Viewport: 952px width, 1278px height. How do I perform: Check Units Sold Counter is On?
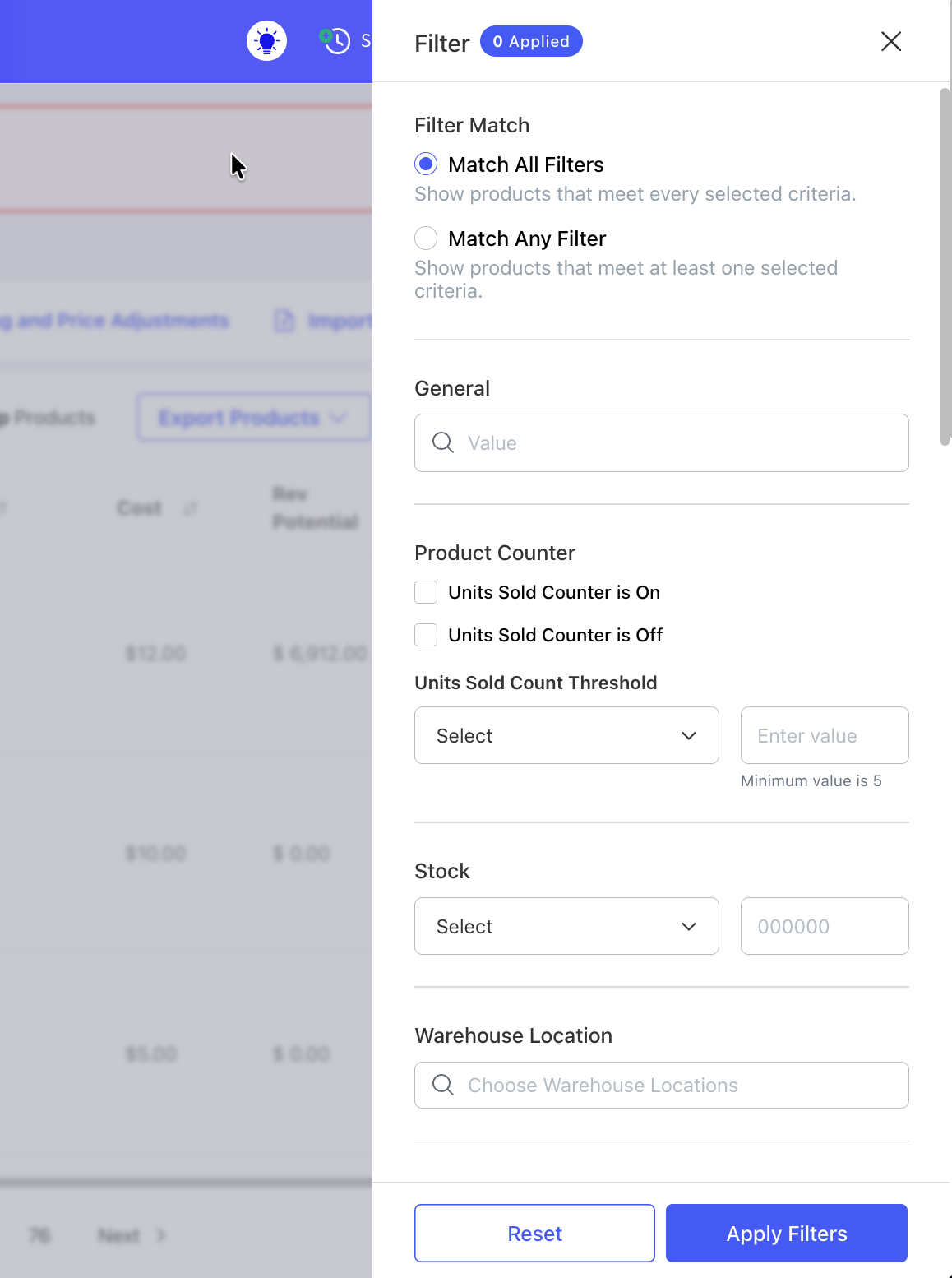426,592
